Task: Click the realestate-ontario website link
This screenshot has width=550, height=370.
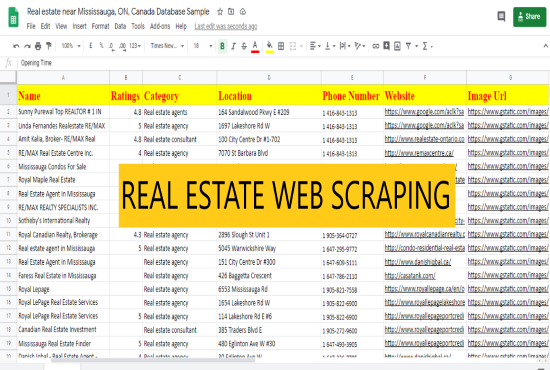Action: tap(424, 139)
